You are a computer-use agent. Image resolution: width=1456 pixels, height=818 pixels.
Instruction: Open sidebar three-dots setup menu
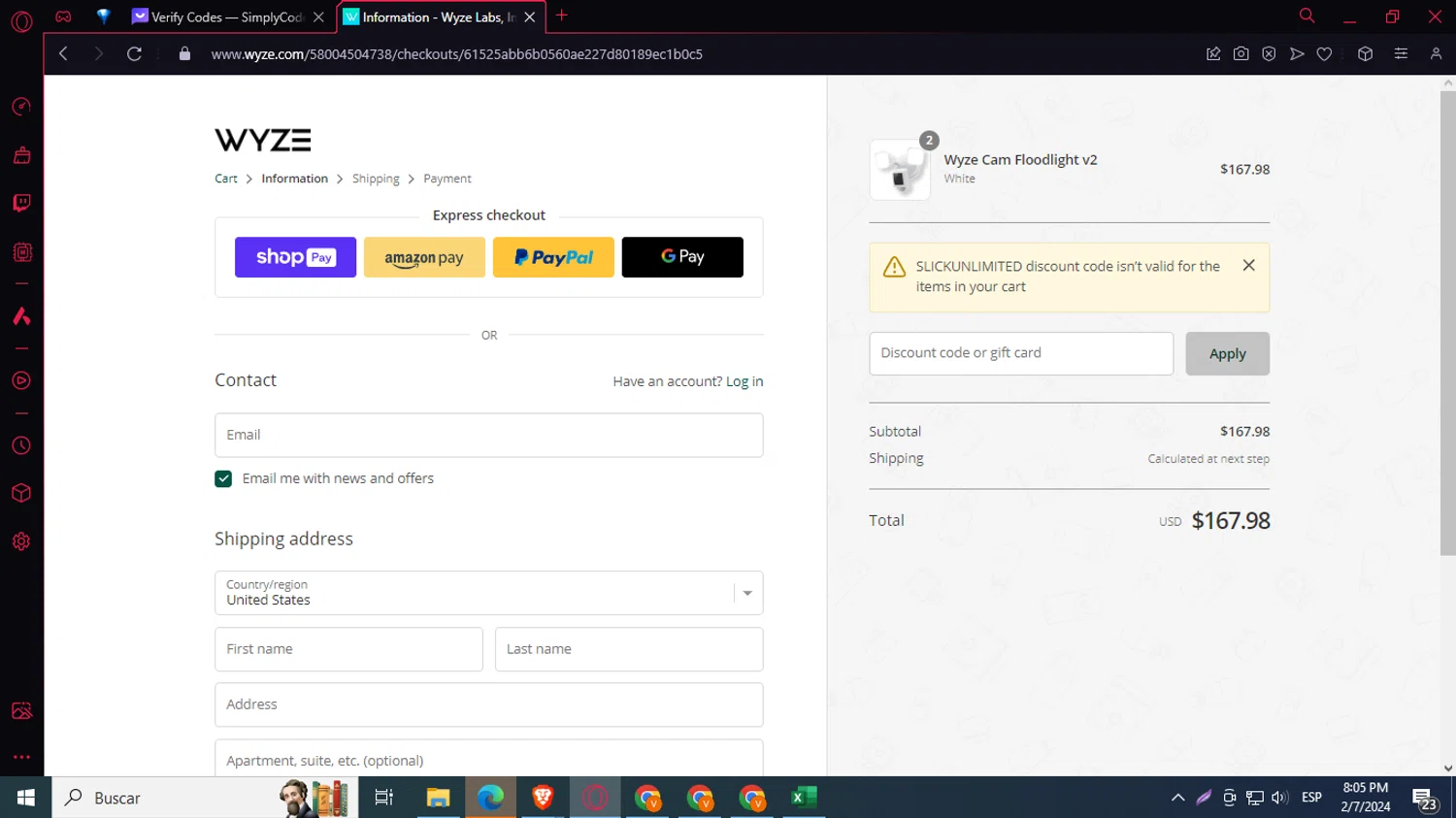21,757
